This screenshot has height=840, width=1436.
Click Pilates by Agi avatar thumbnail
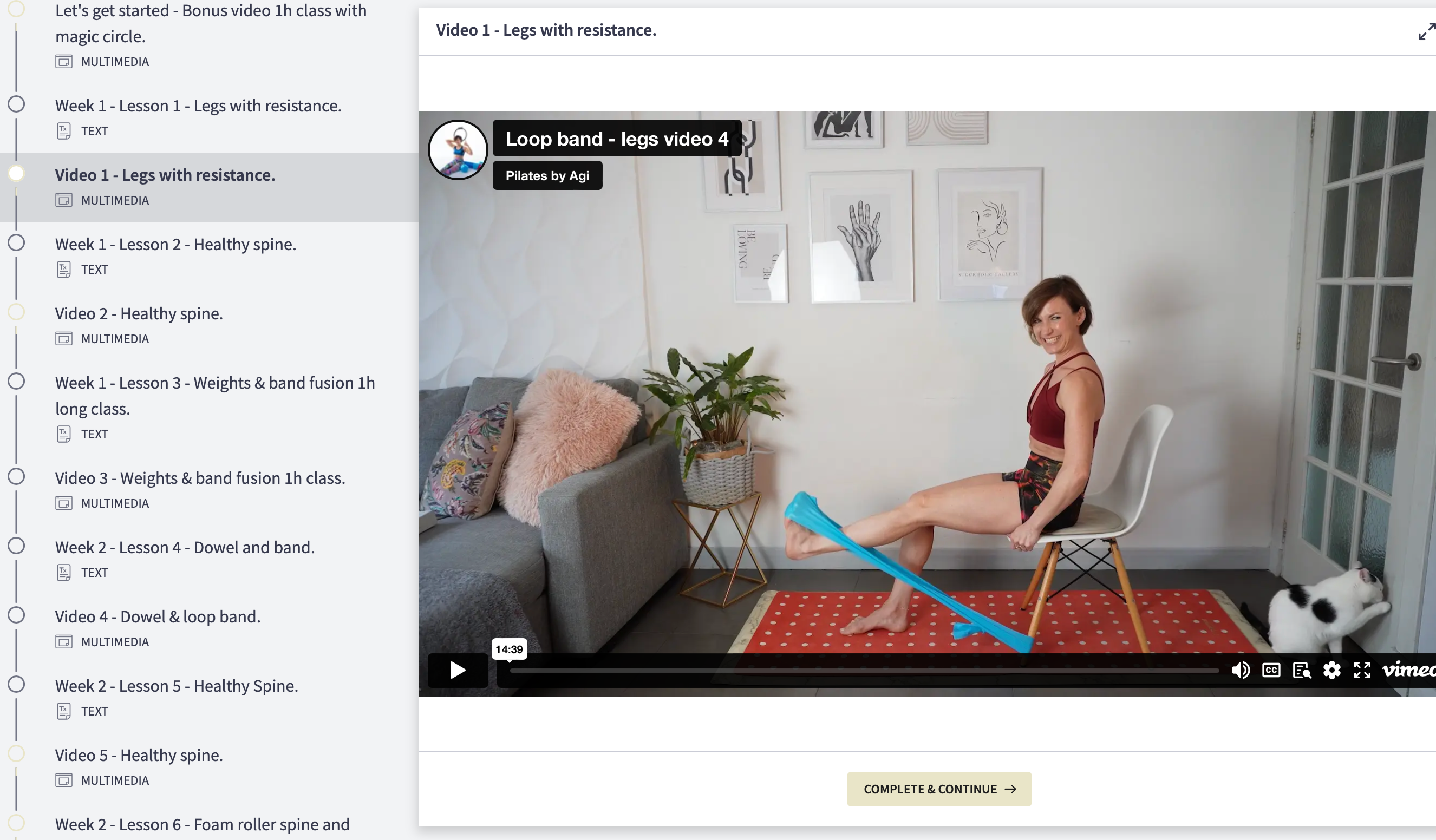458,150
